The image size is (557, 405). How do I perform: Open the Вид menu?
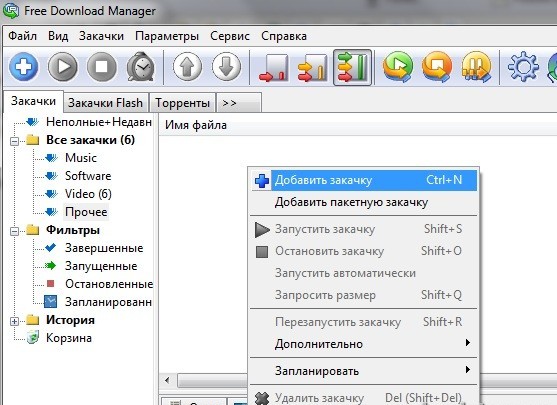point(58,36)
